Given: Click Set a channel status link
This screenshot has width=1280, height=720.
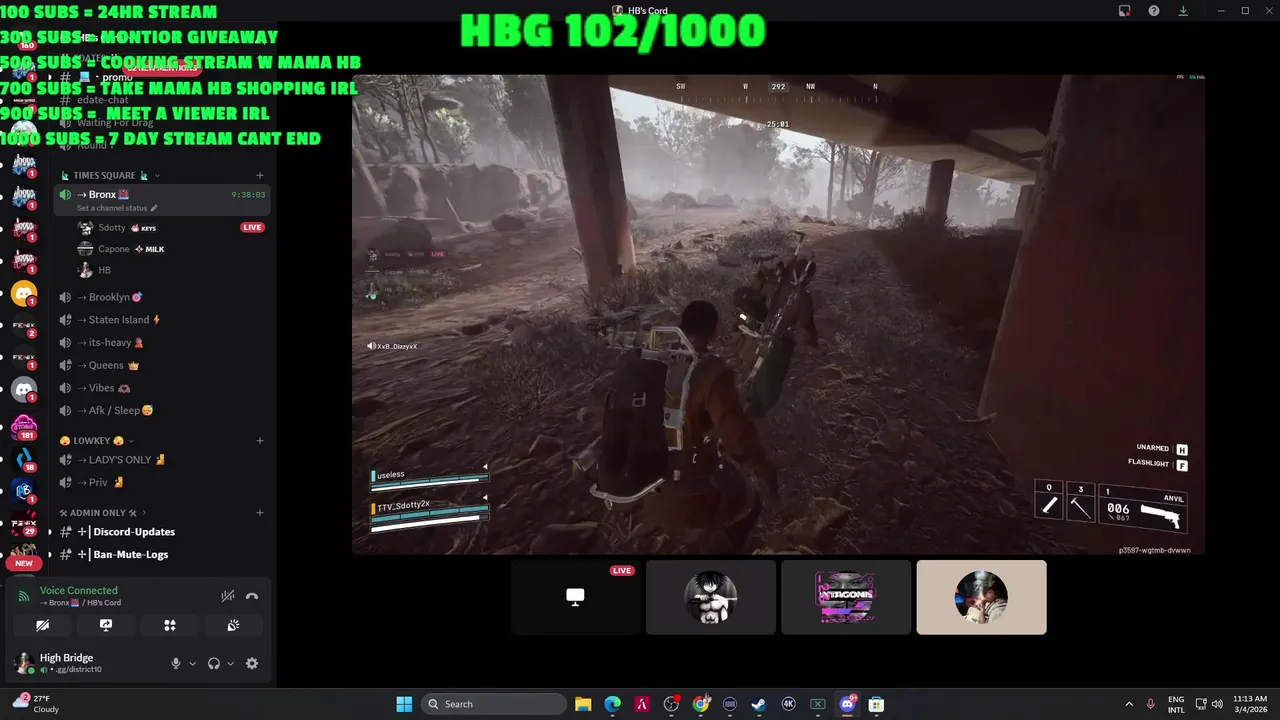Looking at the screenshot, I should coord(117,208).
